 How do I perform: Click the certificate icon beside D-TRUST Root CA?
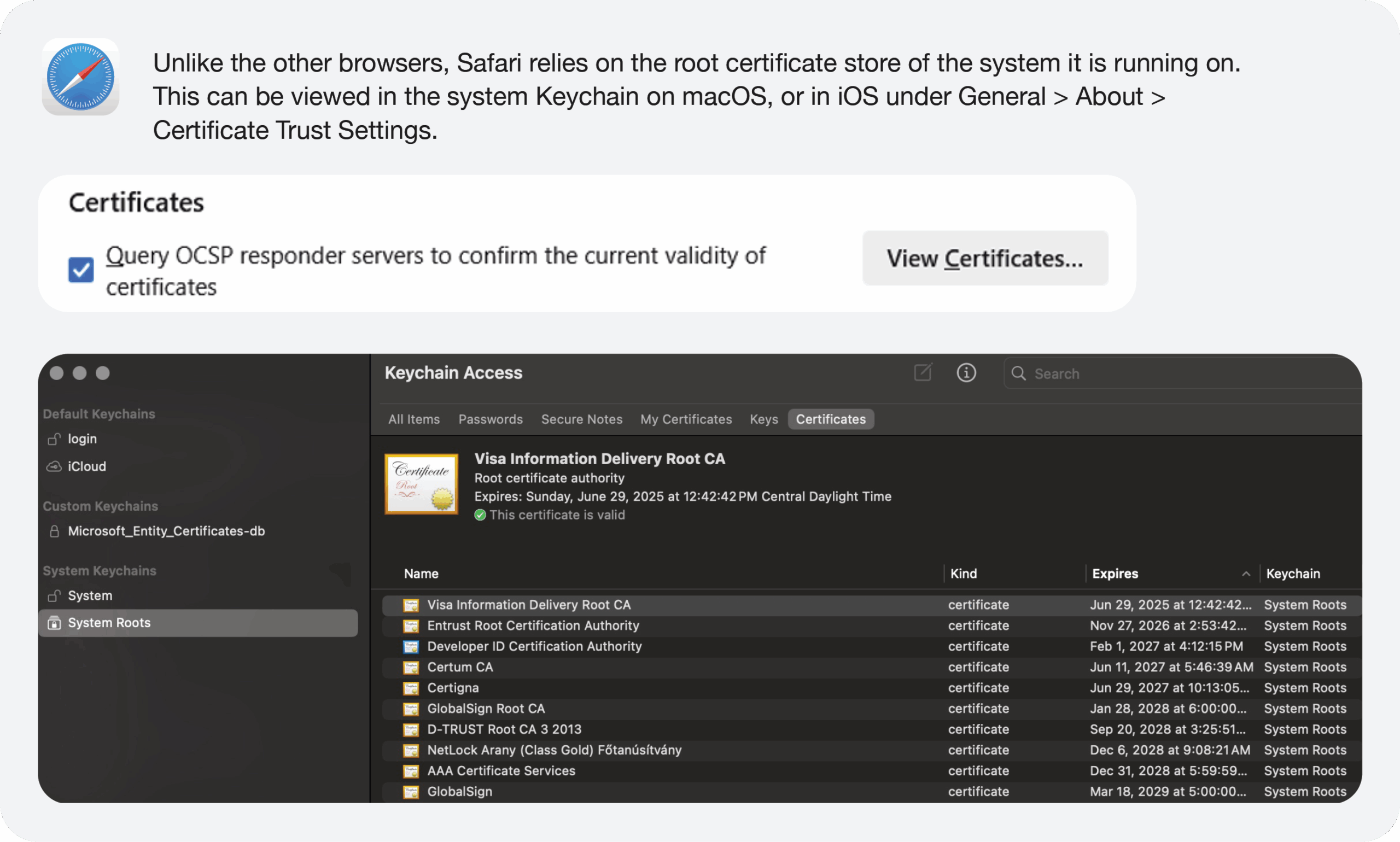pos(411,730)
